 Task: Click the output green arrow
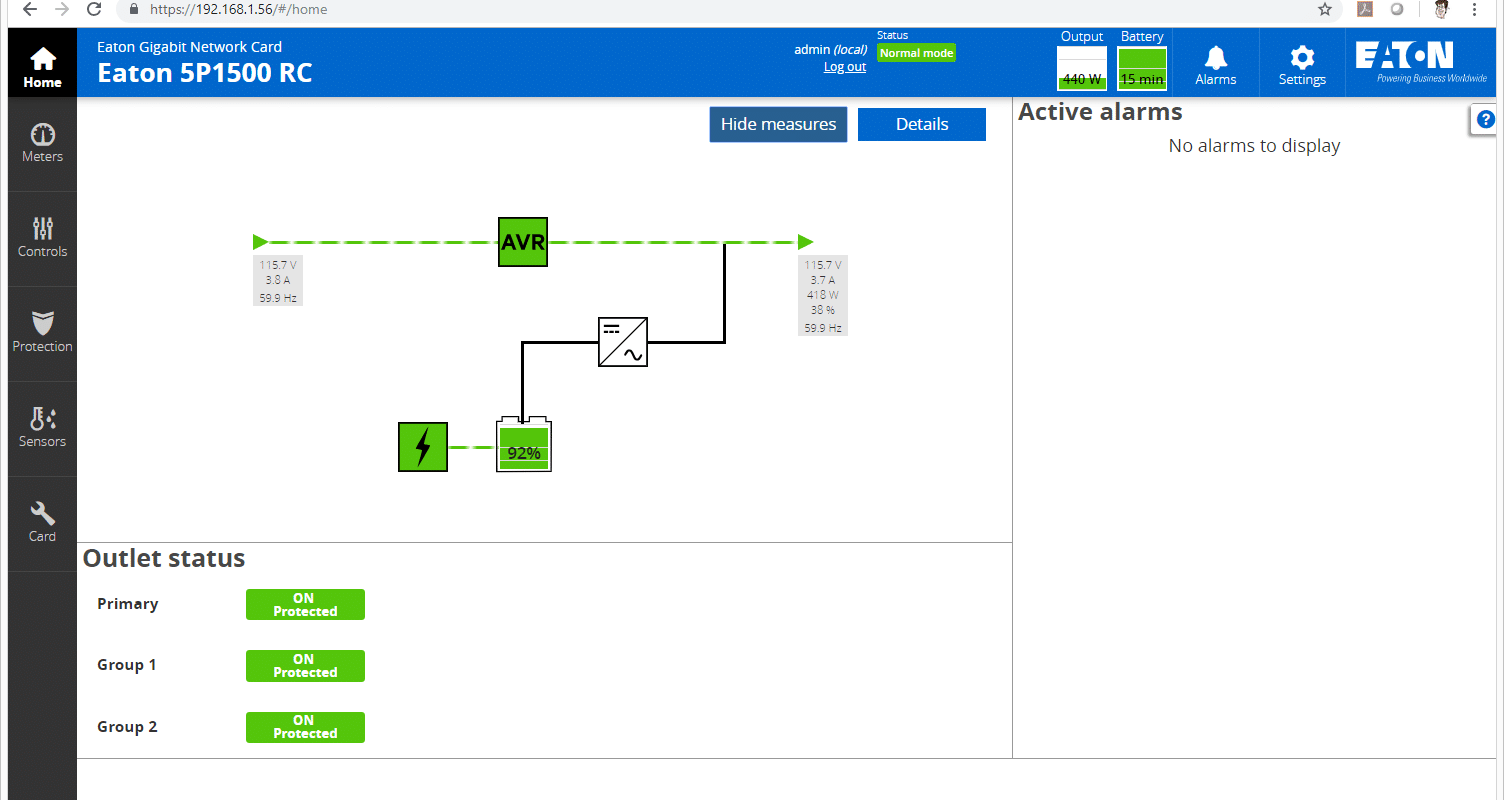pyautogui.click(x=805, y=241)
